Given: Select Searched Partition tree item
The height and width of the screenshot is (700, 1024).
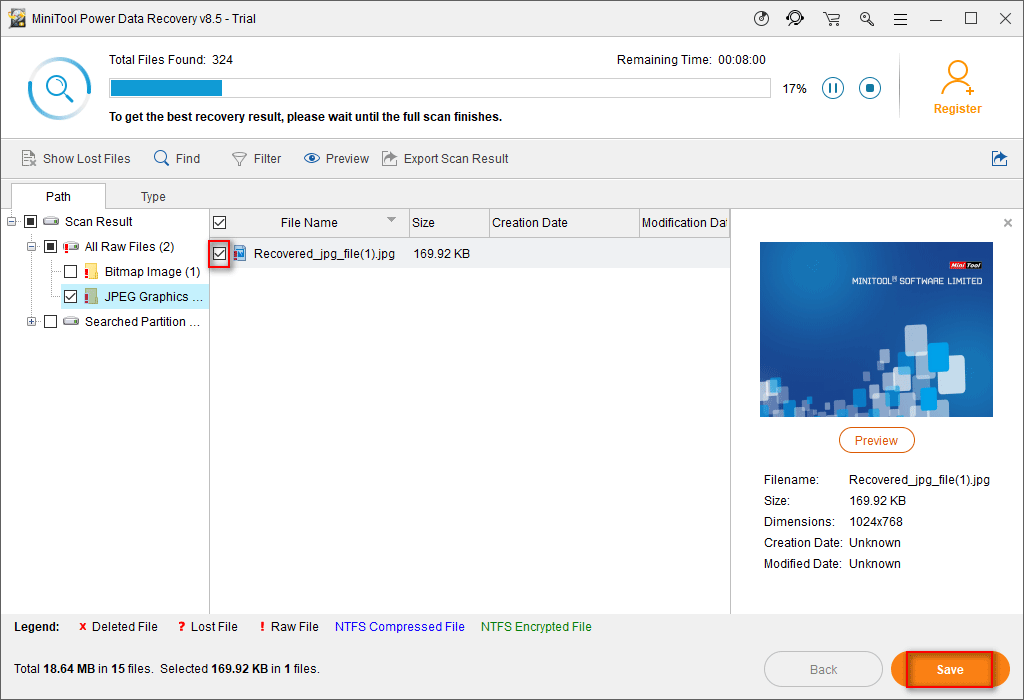Looking at the screenshot, I should (x=142, y=321).
